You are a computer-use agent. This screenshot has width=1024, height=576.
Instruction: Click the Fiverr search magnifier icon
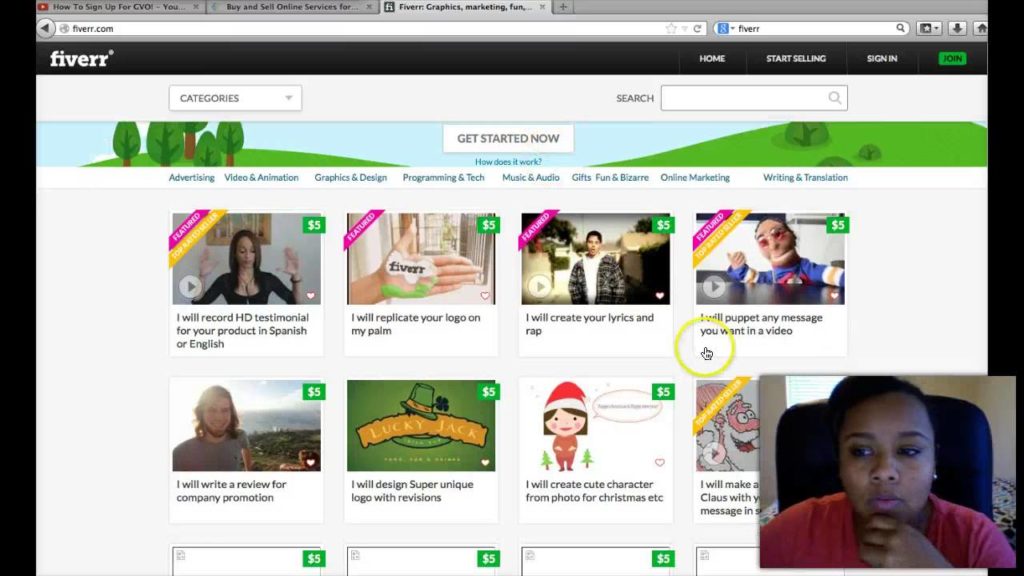click(835, 98)
